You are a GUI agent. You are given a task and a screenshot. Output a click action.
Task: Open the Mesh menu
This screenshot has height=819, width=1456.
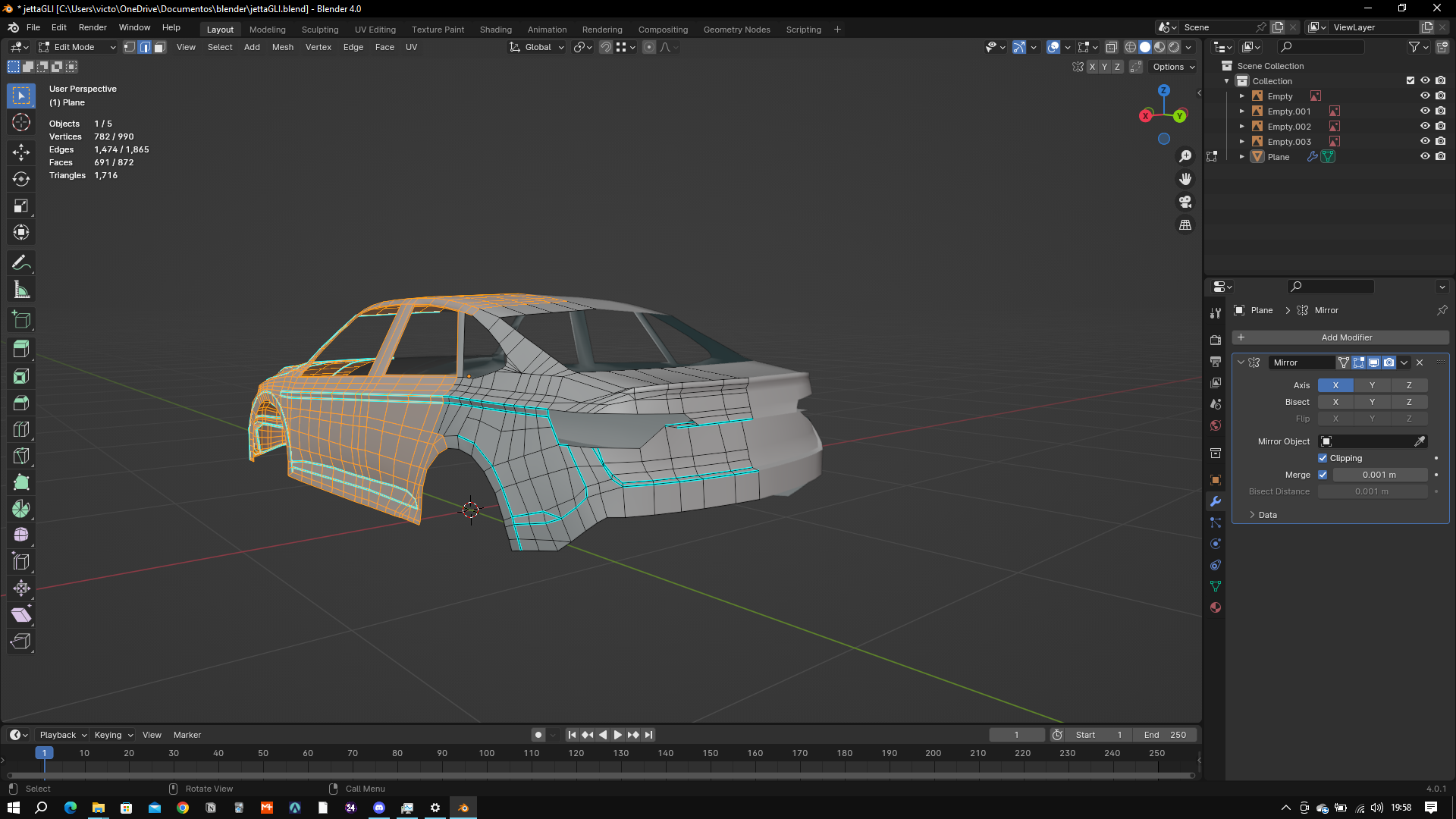coord(282,47)
